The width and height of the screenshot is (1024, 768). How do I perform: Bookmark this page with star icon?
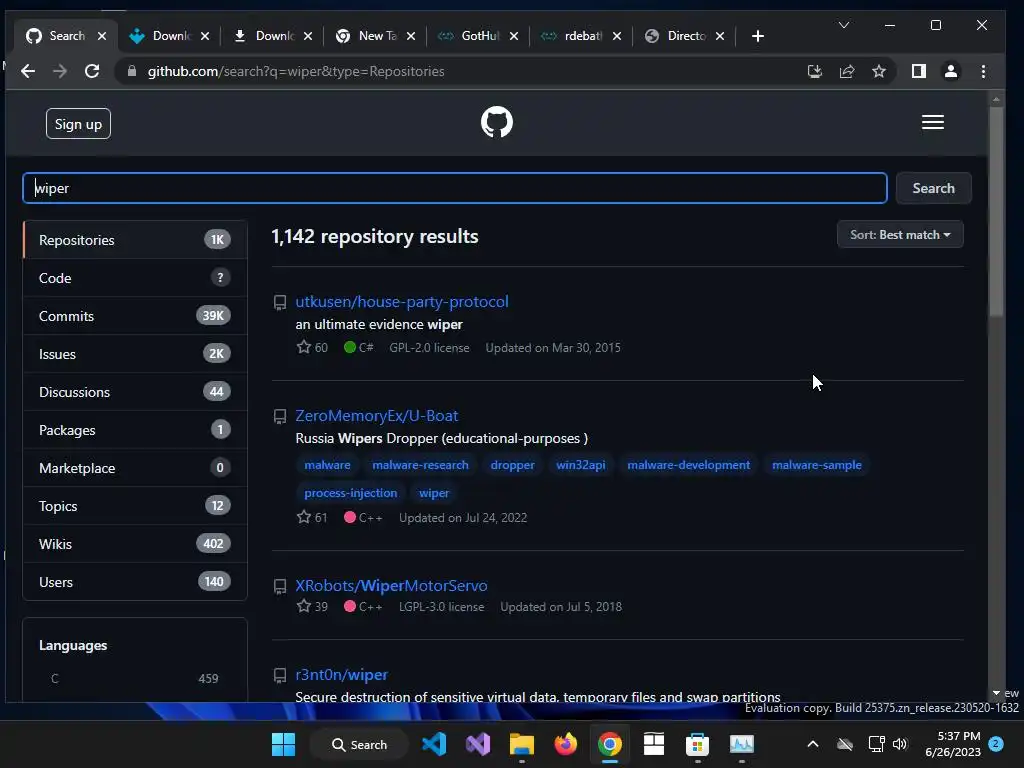879,71
